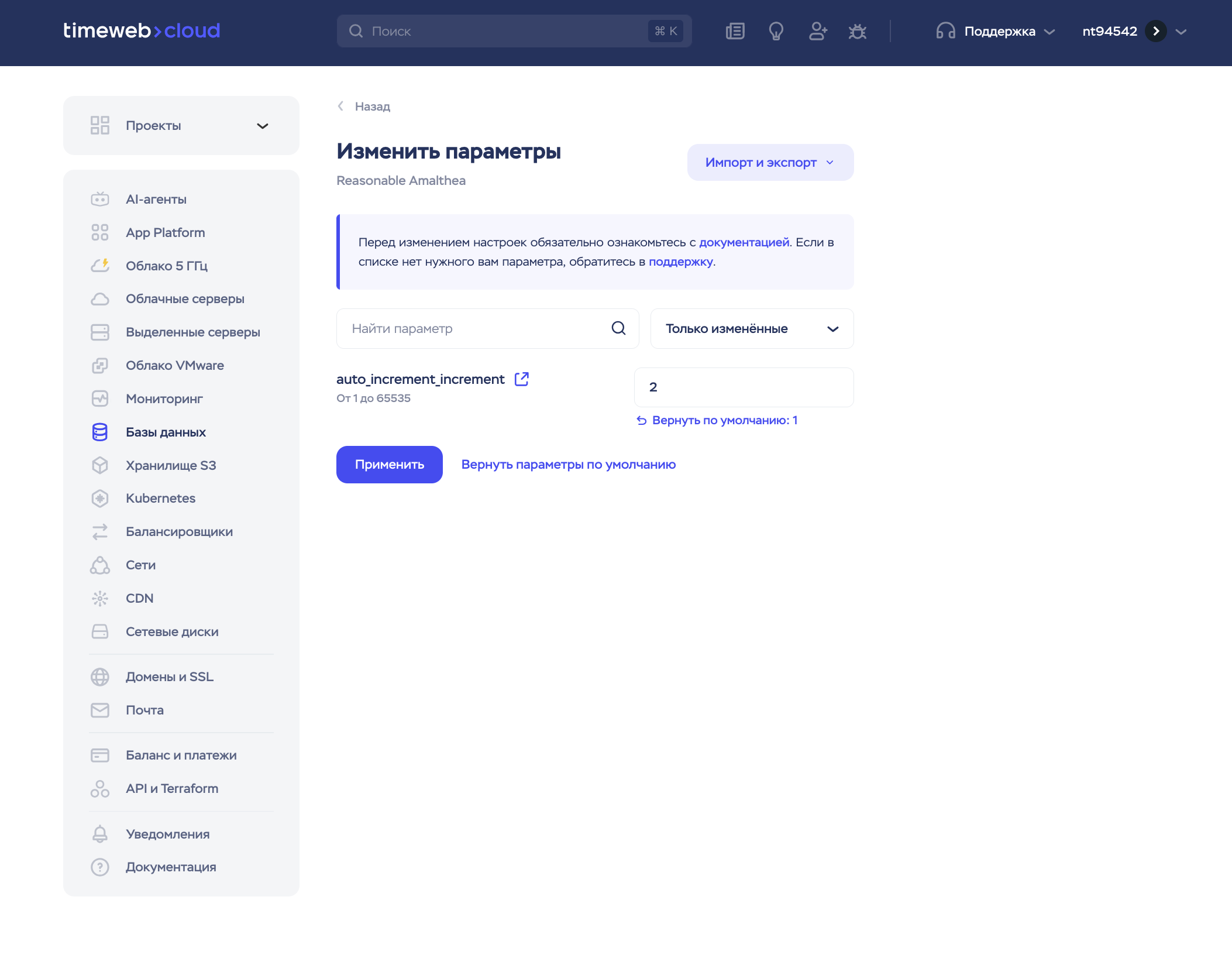Click the Домены и SSL globe icon

[x=100, y=677]
